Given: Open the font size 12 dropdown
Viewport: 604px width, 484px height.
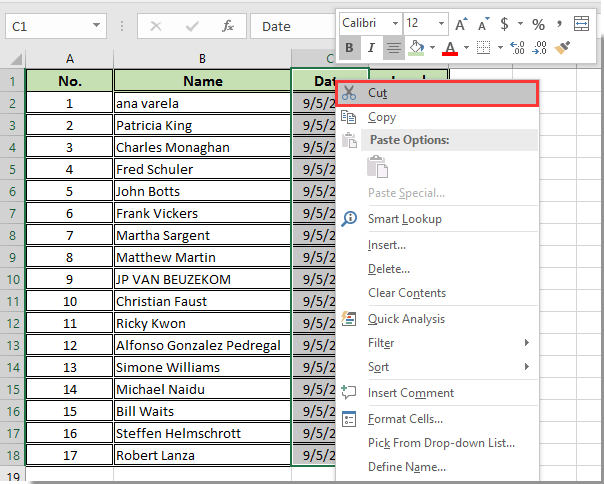Looking at the screenshot, I should [x=441, y=23].
